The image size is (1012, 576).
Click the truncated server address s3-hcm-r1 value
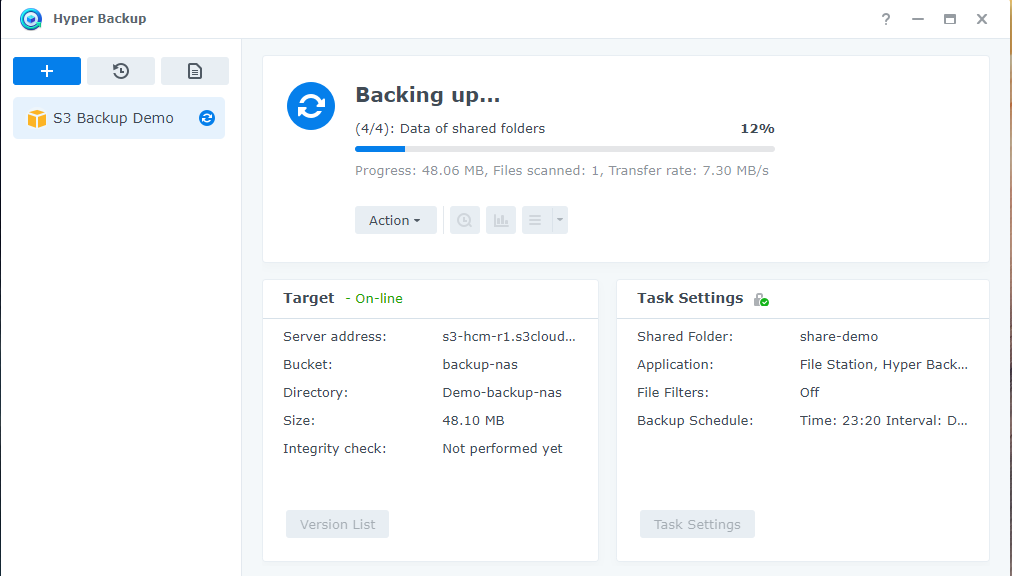(509, 337)
